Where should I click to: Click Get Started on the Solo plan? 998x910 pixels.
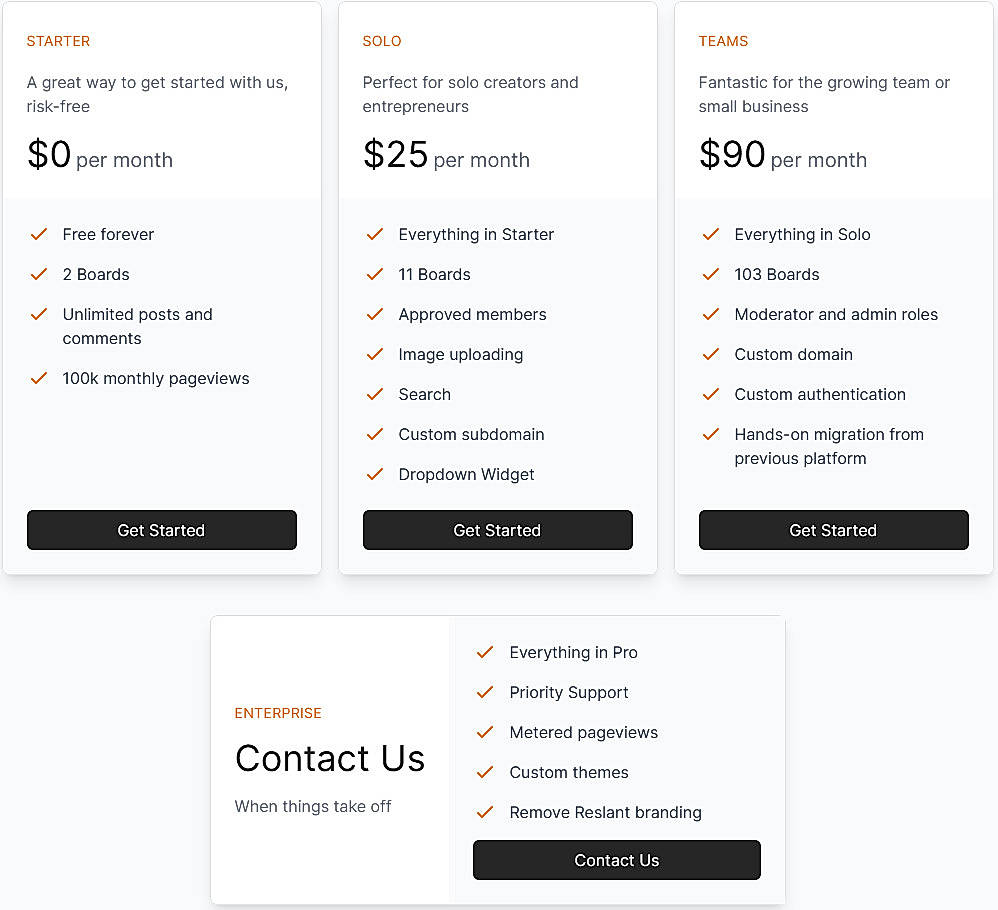497,530
